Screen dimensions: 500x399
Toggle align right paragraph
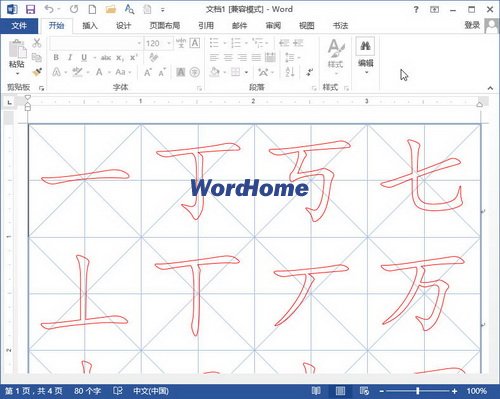pyautogui.click(x=242, y=57)
